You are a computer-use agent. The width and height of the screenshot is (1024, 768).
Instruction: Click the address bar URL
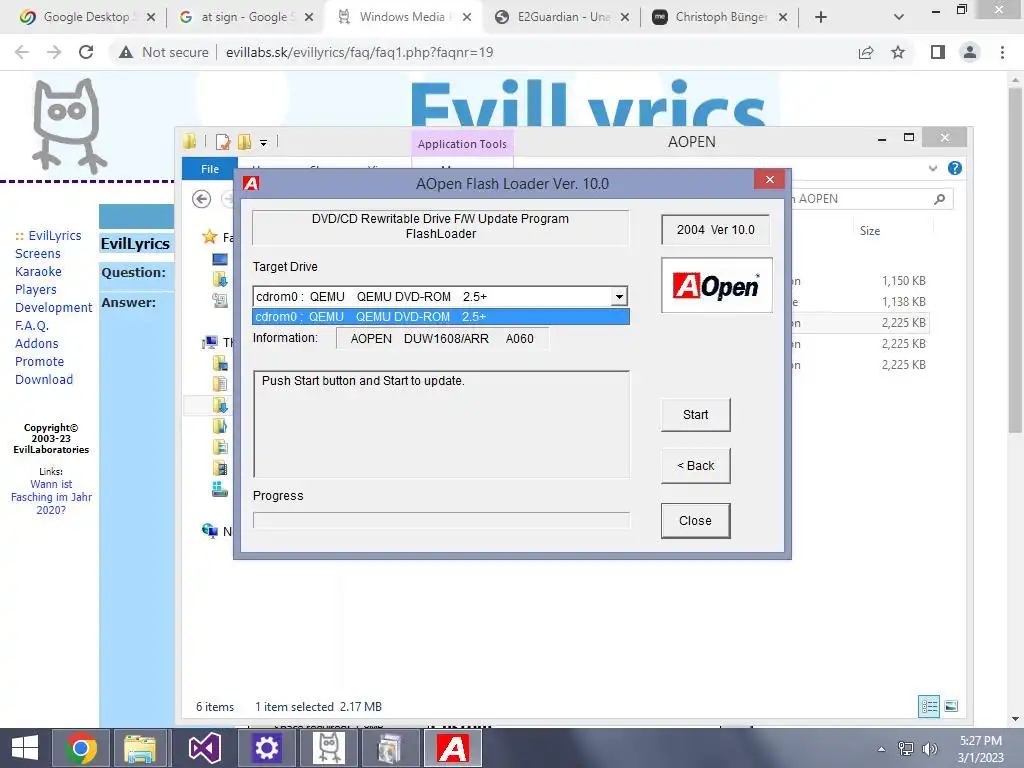pos(359,52)
